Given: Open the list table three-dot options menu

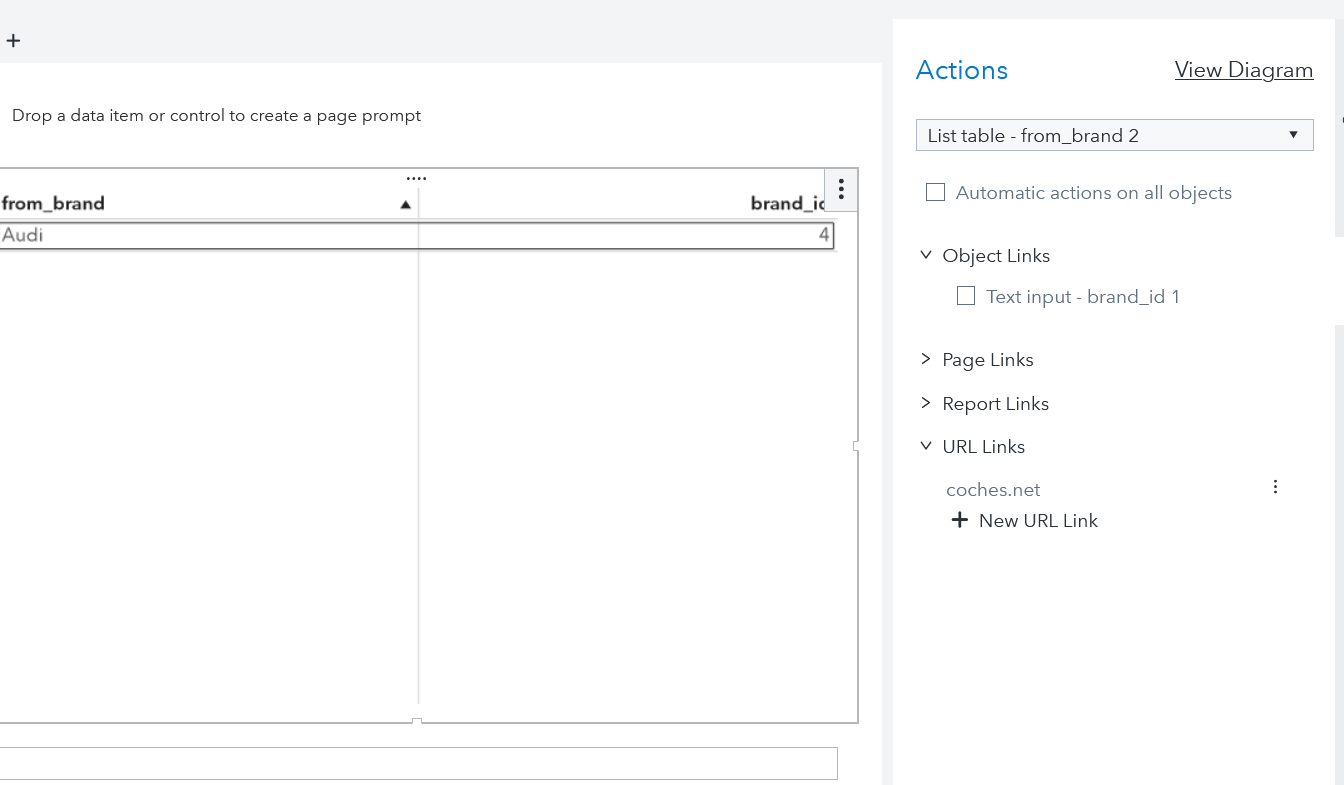Looking at the screenshot, I should click(x=841, y=189).
